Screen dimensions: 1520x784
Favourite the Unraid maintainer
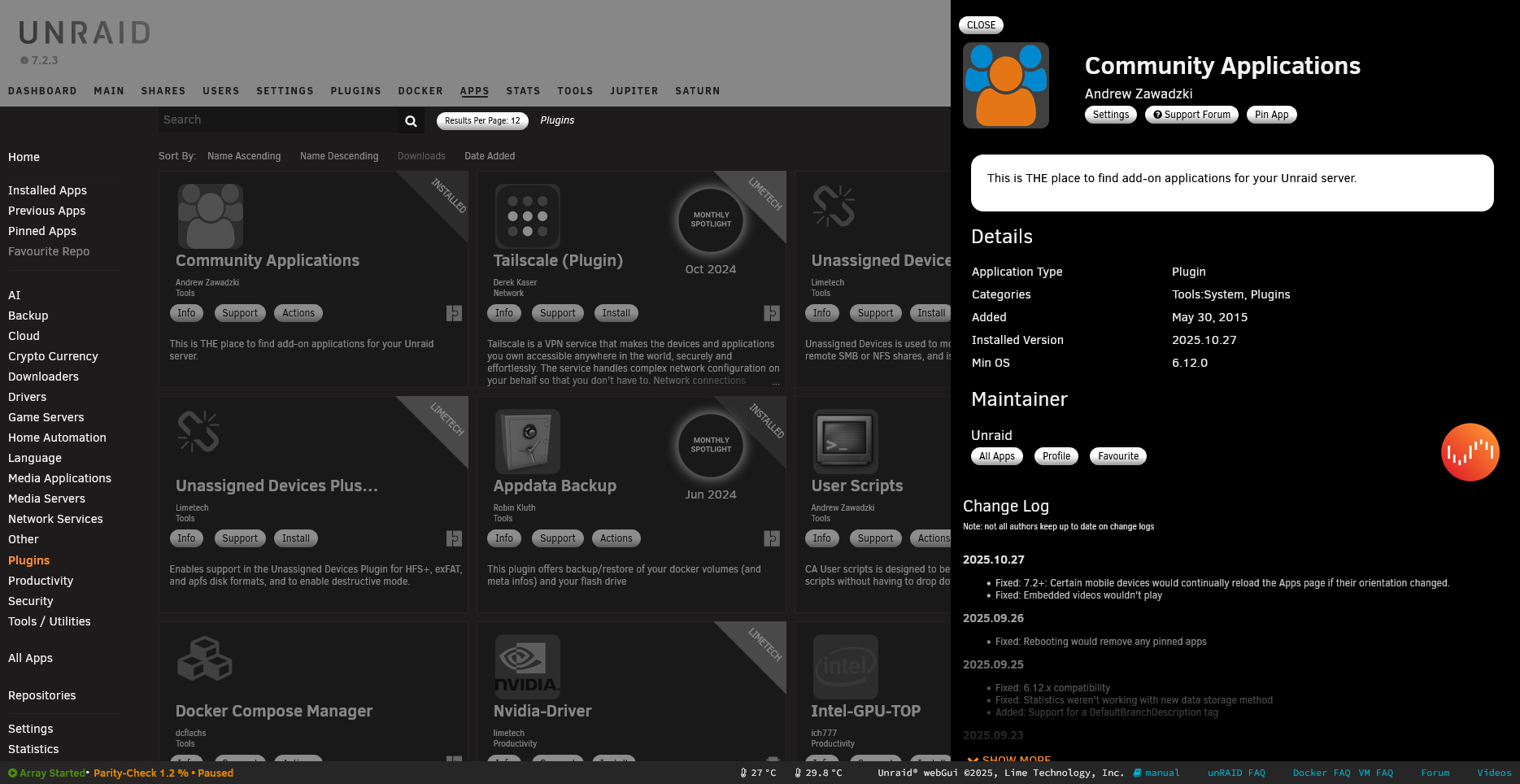click(1117, 456)
